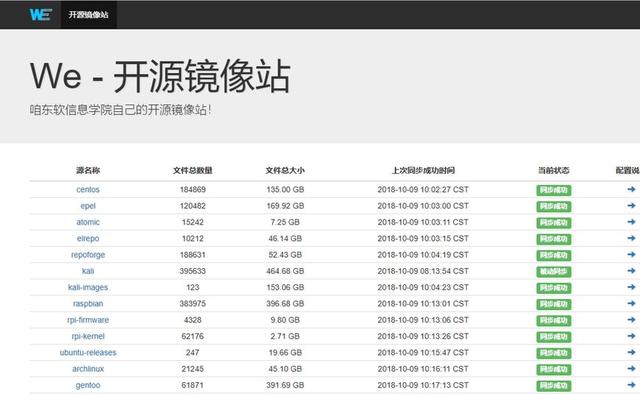Open the kali mirror link
This screenshot has height=394, width=640.
(88, 271)
